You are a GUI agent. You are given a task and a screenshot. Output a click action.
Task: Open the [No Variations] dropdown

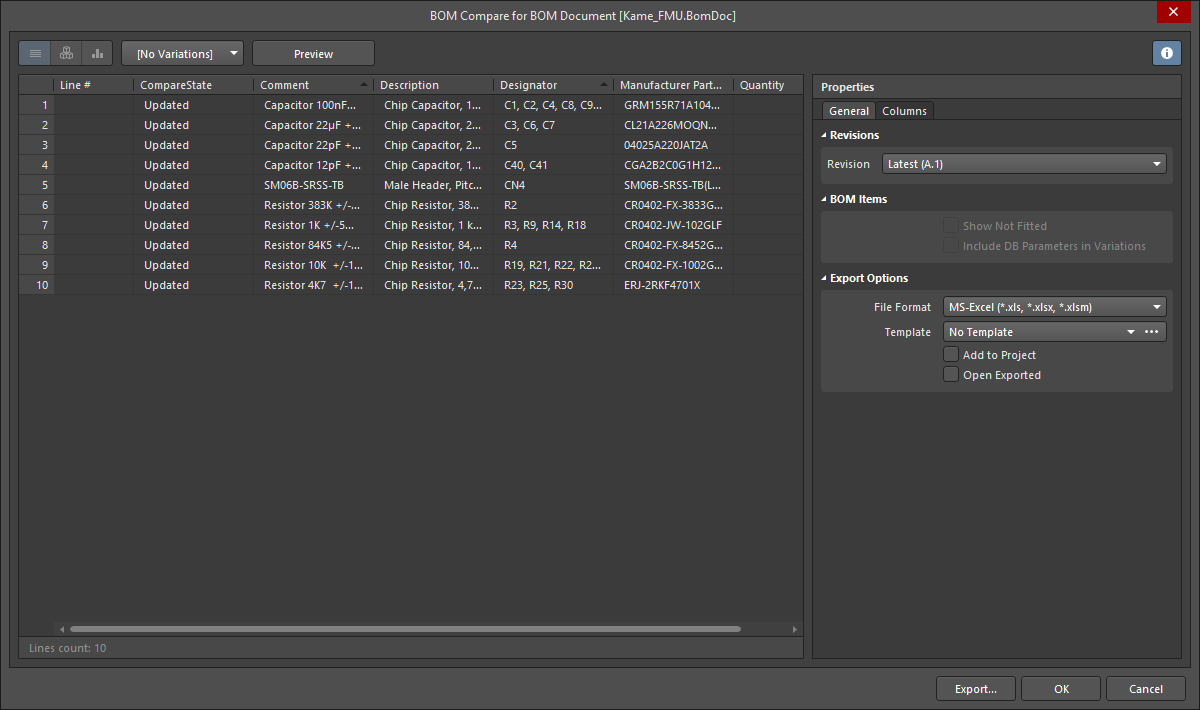[x=182, y=52]
